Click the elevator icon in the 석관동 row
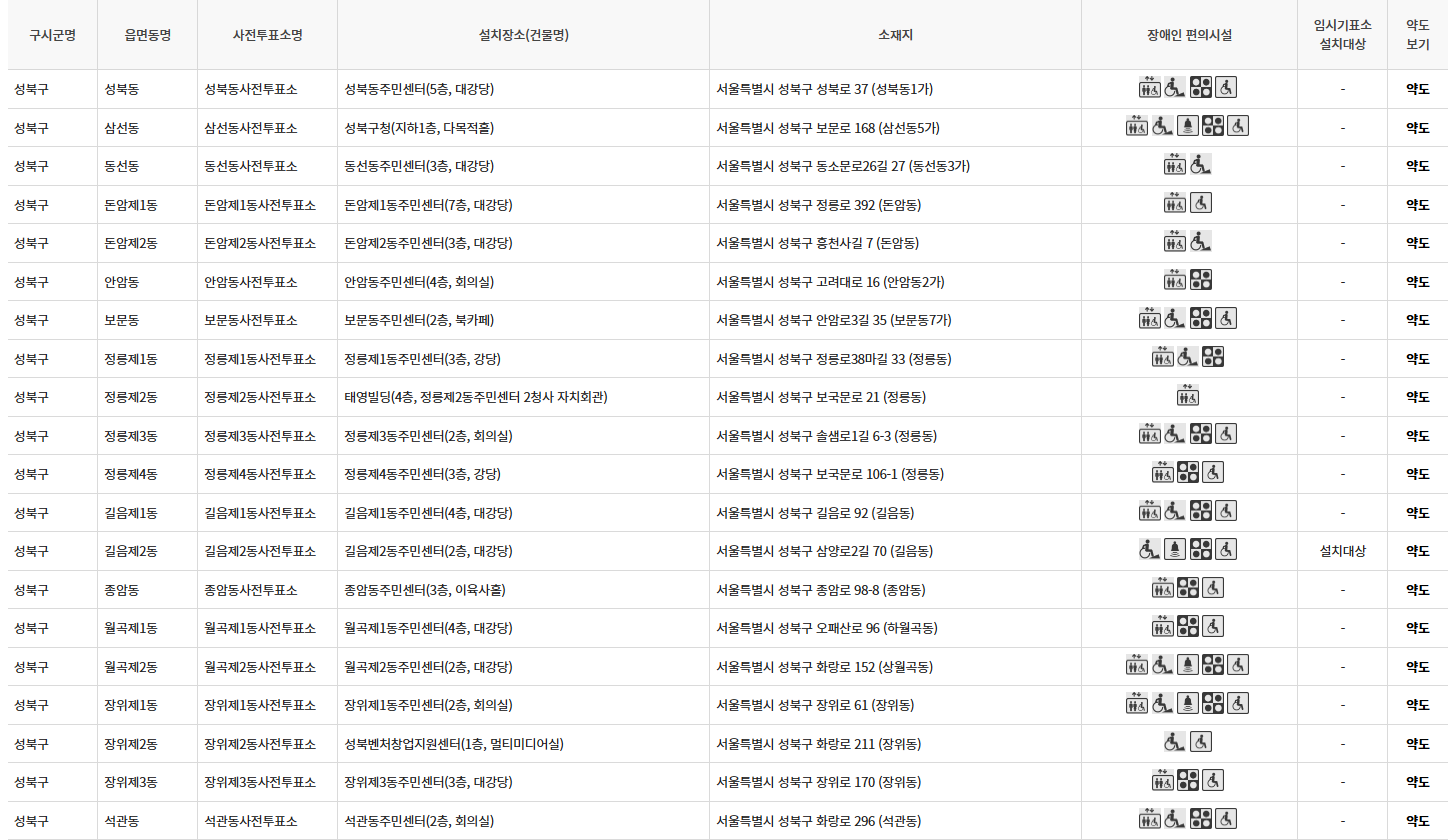Screen dimensions: 1448x840 [1148, 819]
